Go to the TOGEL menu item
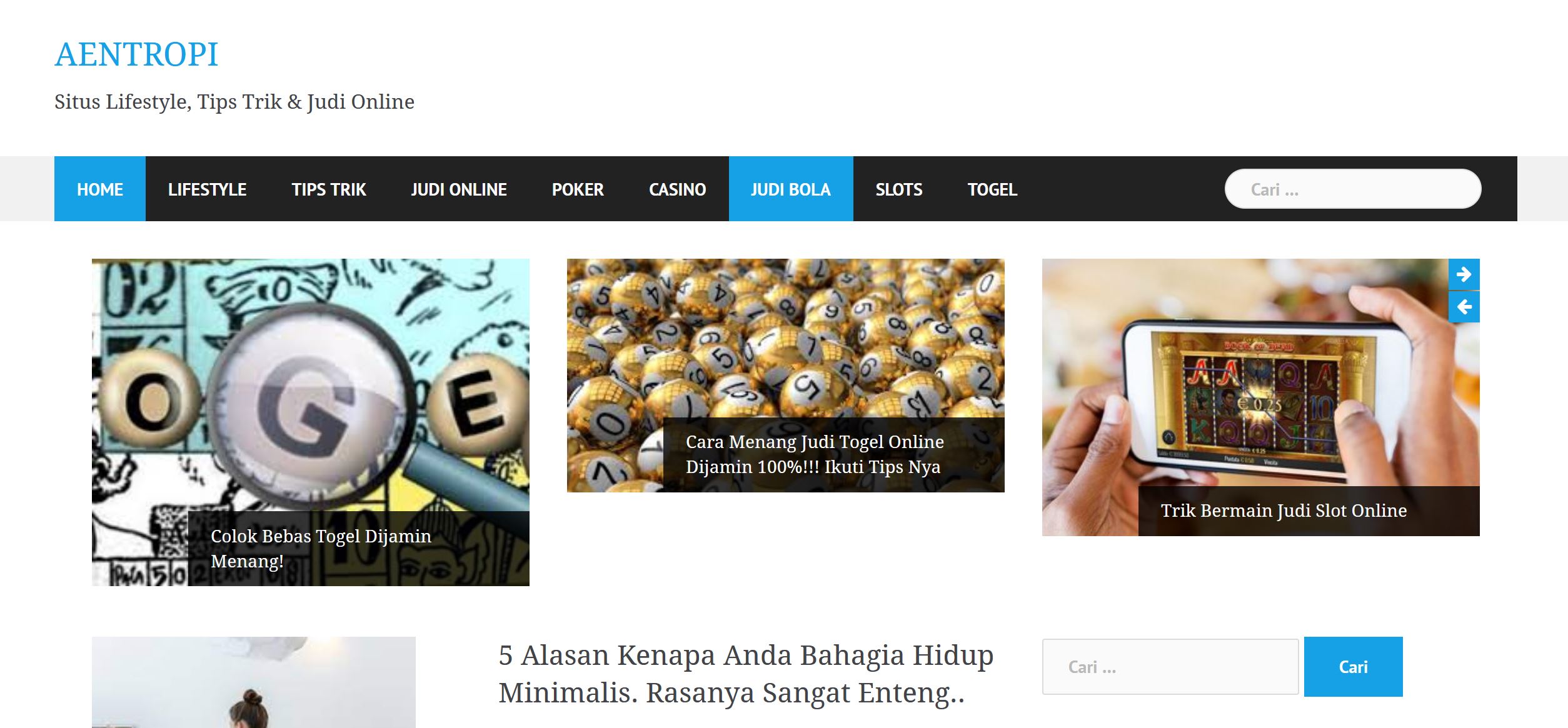The height and width of the screenshot is (728, 1568). pos(992,189)
